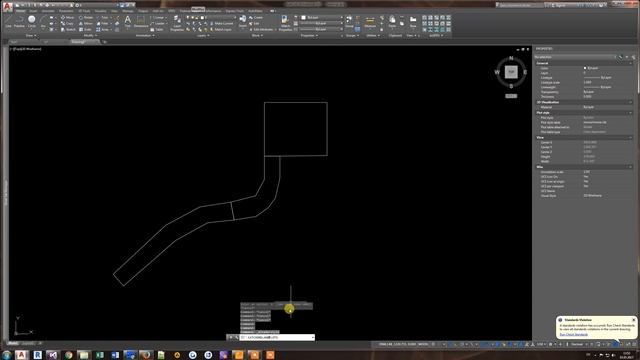640x360 pixels.
Task: Open the Excel icon on taskbar
Action: pos(100,355)
